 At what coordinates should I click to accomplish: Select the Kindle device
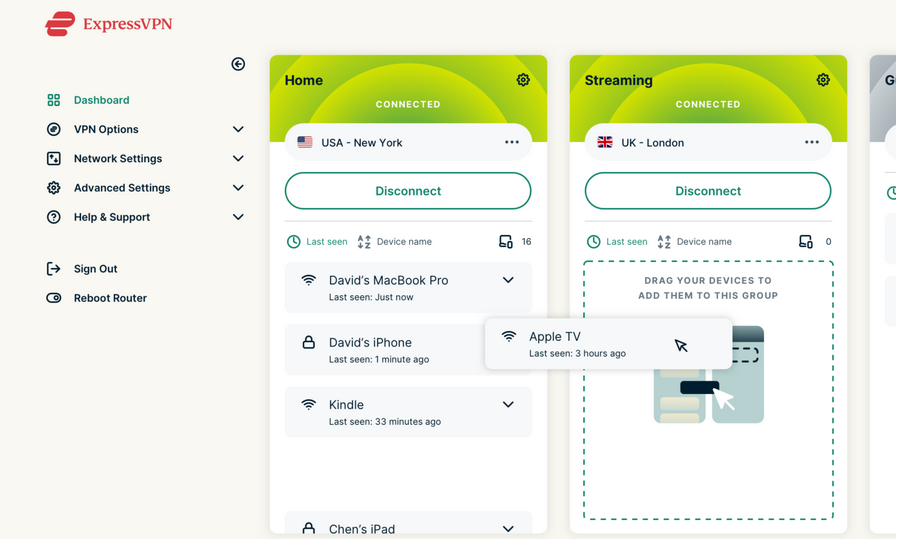pyautogui.click(x=408, y=412)
